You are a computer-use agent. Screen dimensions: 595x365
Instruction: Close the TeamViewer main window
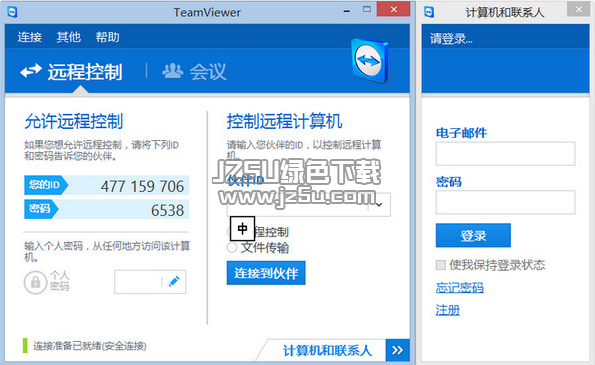coord(394,9)
